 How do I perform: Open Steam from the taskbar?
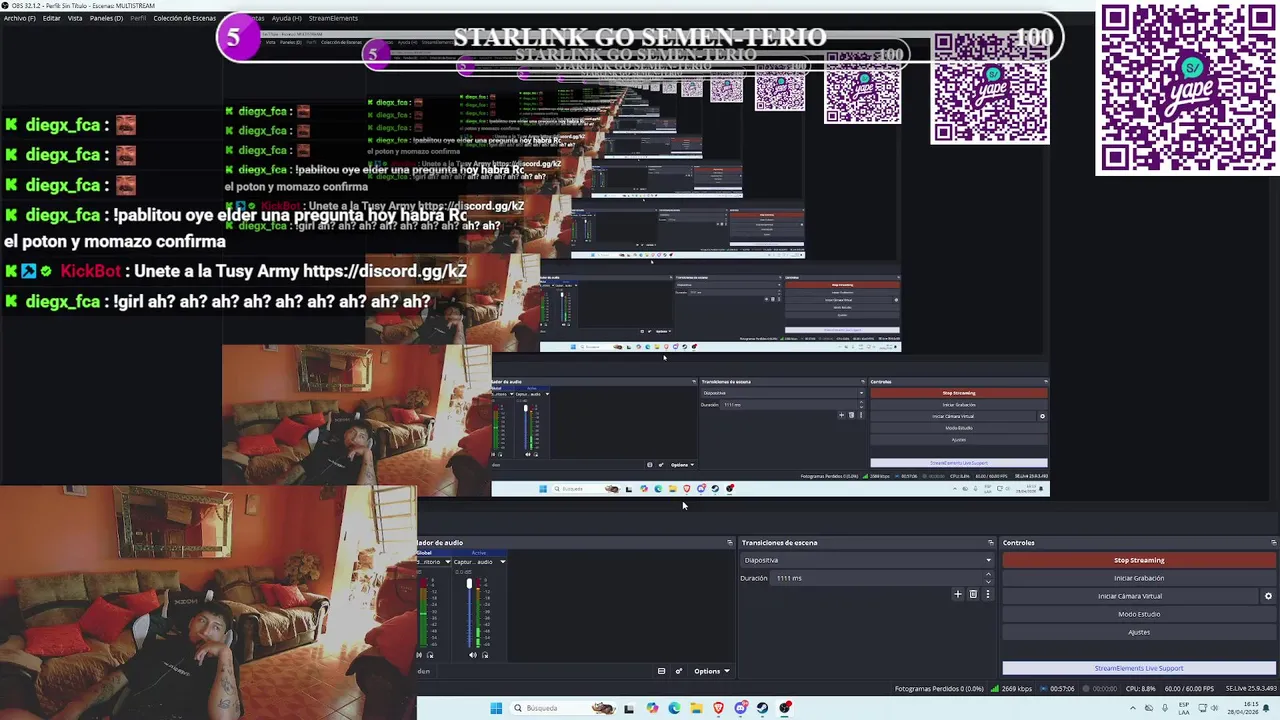click(x=763, y=708)
